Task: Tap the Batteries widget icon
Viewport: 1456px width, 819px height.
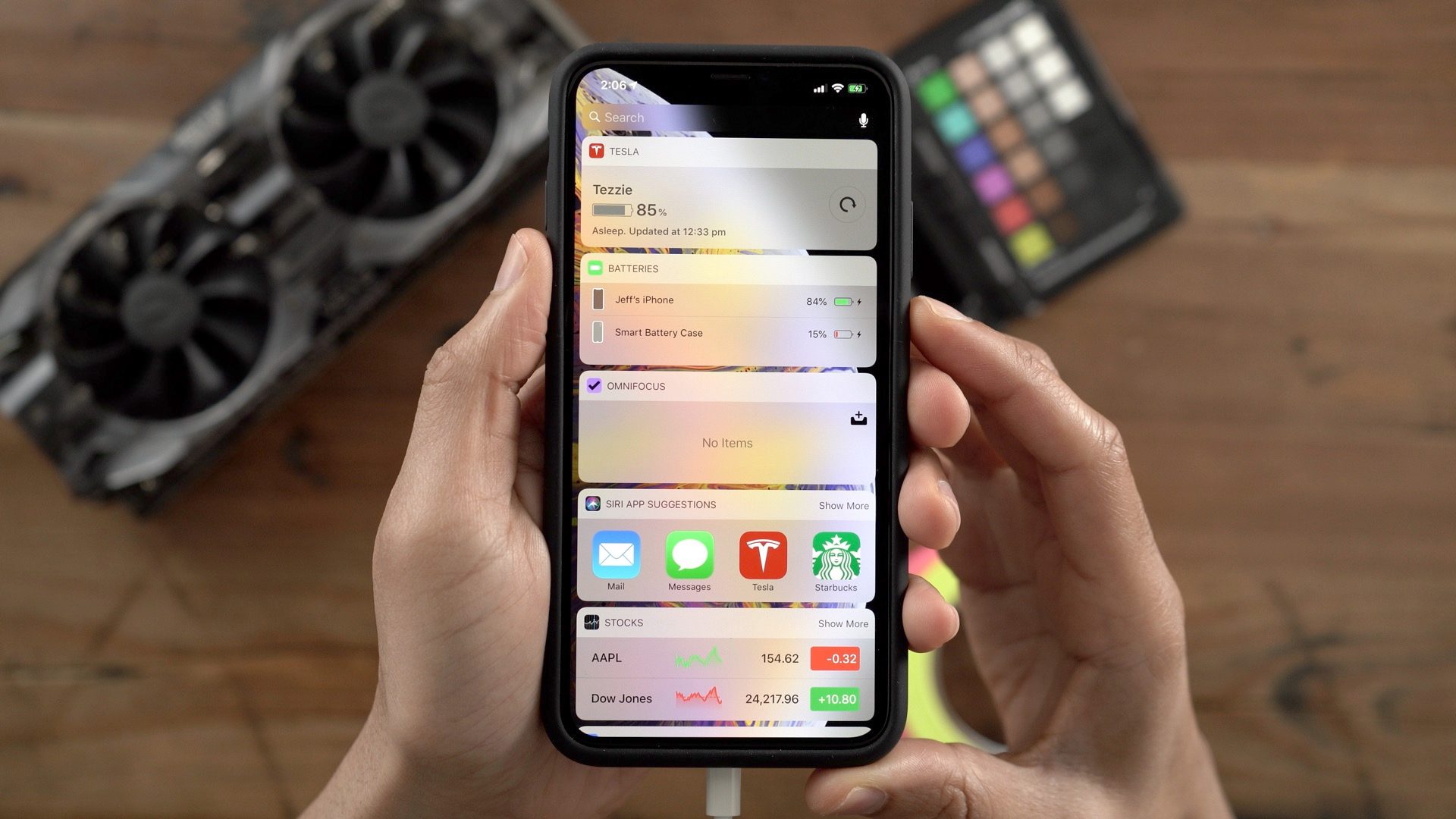Action: coord(598,269)
